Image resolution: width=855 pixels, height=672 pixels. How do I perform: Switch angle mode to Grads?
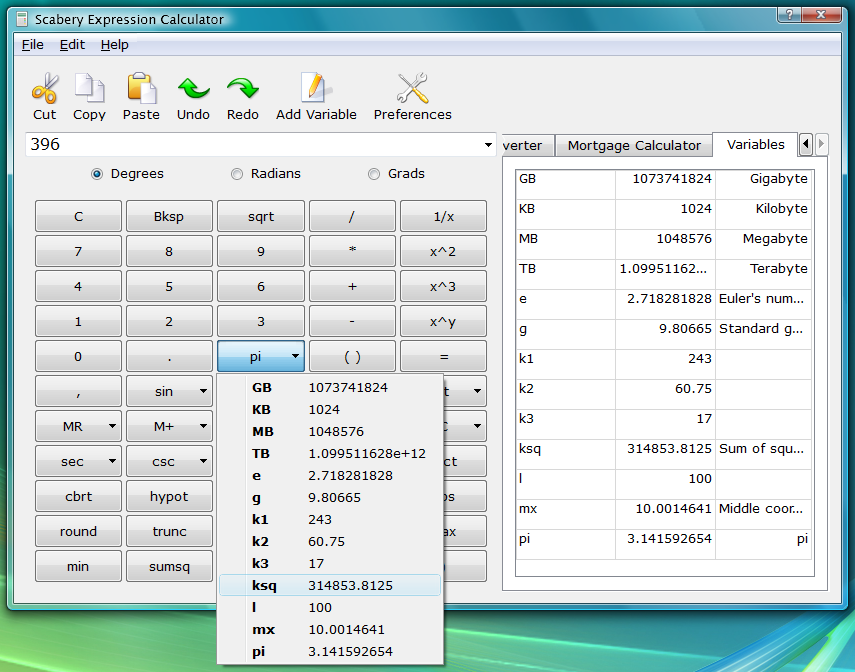pyautogui.click(x=374, y=174)
